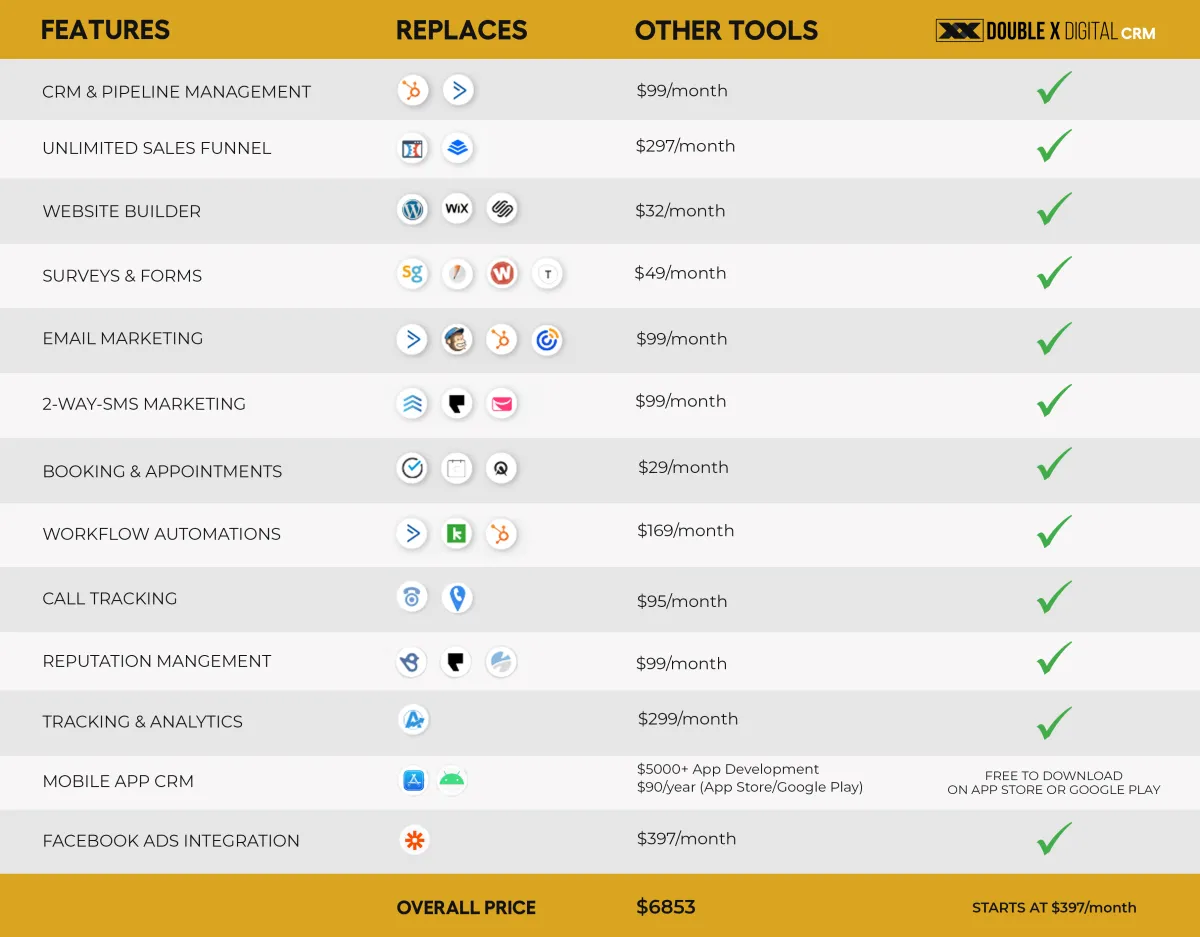This screenshot has width=1200, height=937.
Task: Click the Double X Digital CRM logo
Action: coord(1045,32)
